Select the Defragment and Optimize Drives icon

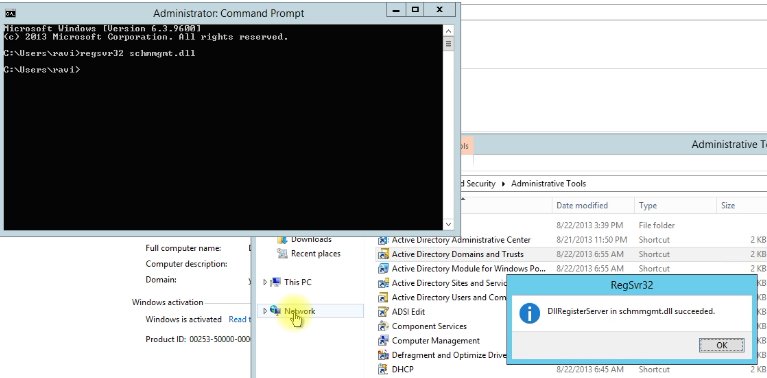(383, 355)
